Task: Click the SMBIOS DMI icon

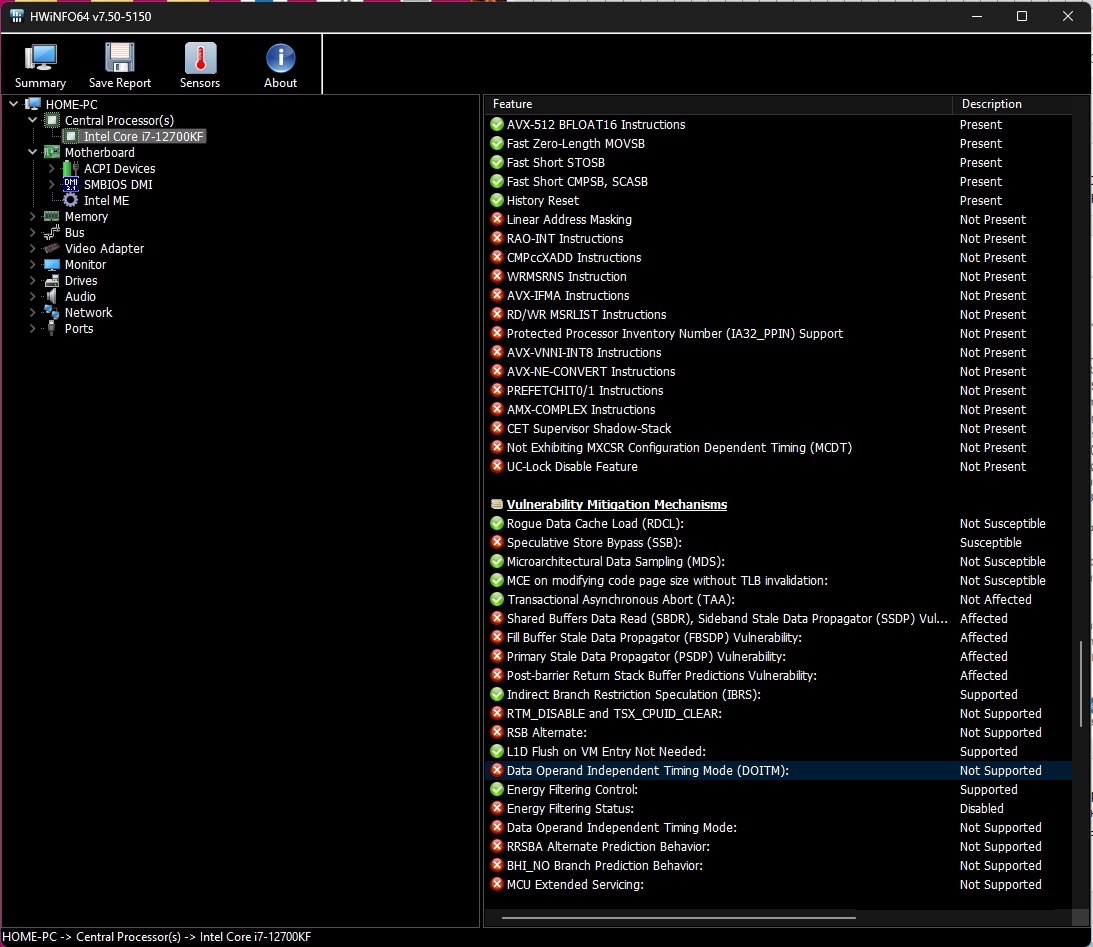Action: (71, 185)
